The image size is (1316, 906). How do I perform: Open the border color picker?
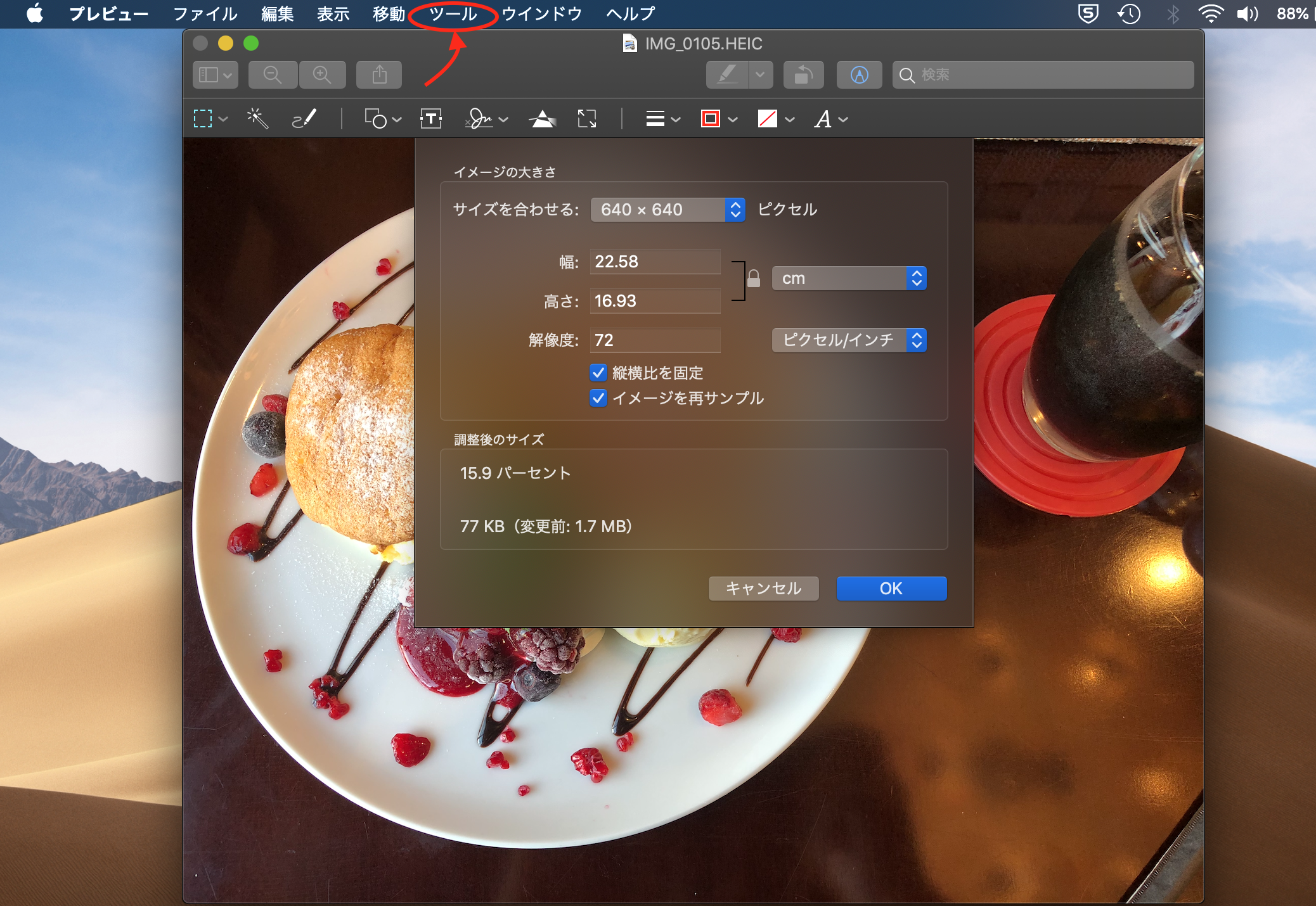[719, 118]
